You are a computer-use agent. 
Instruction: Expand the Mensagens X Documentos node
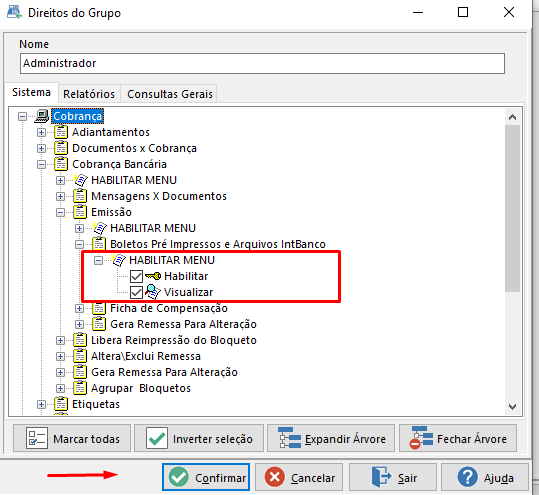pos(60,196)
